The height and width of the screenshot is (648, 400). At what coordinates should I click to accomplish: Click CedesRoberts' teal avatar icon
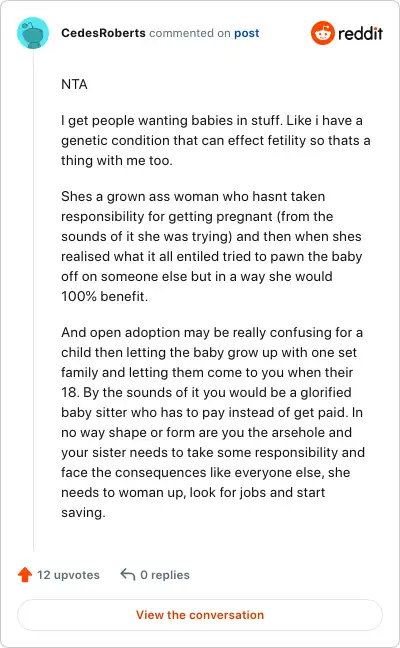point(33,33)
